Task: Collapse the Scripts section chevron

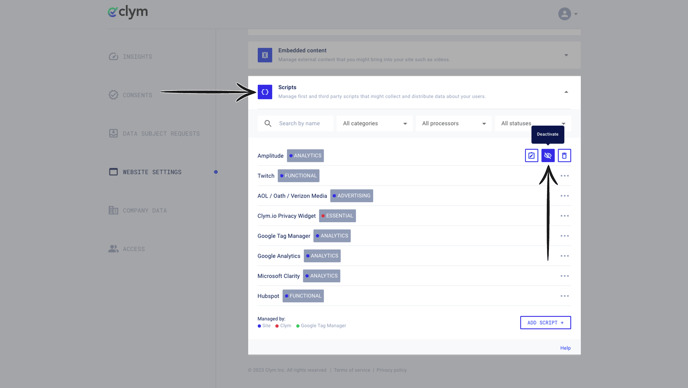Action: (566, 92)
